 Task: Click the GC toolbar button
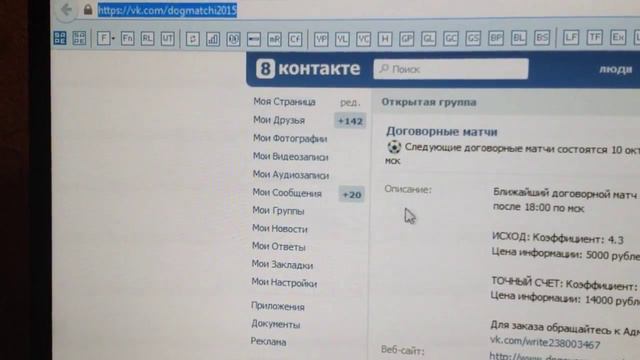coord(451,39)
